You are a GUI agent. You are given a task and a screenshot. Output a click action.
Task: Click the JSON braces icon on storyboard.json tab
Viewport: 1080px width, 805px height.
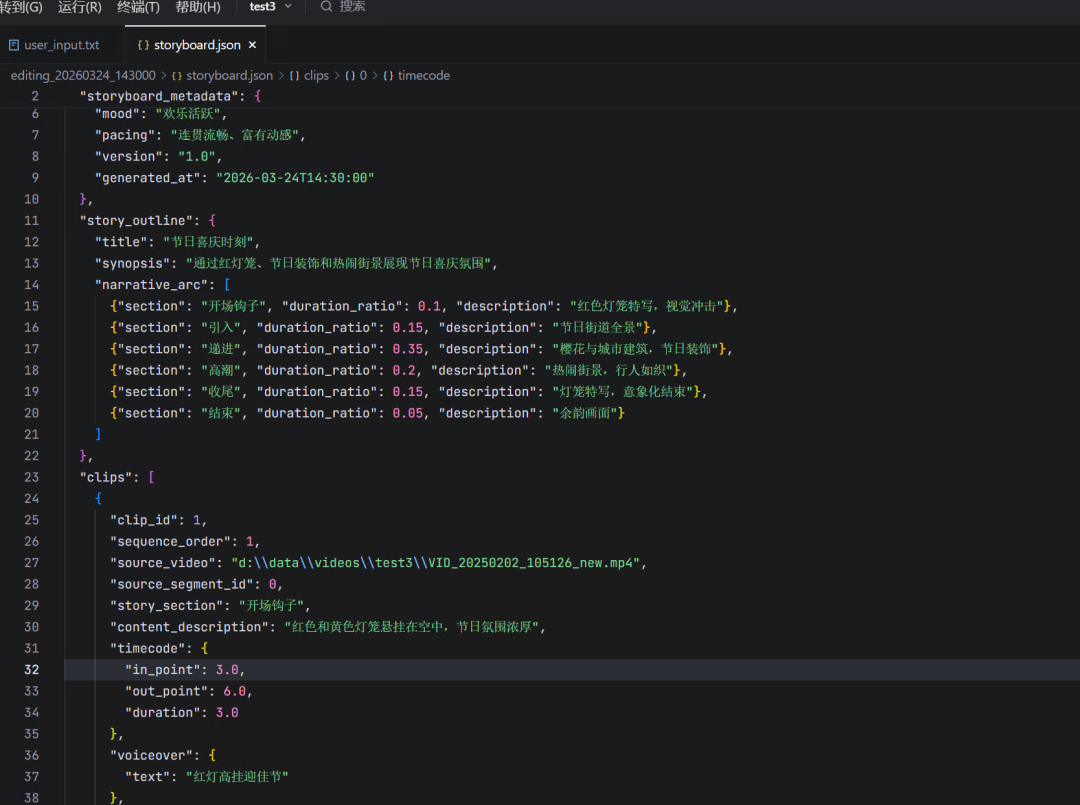[143, 45]
